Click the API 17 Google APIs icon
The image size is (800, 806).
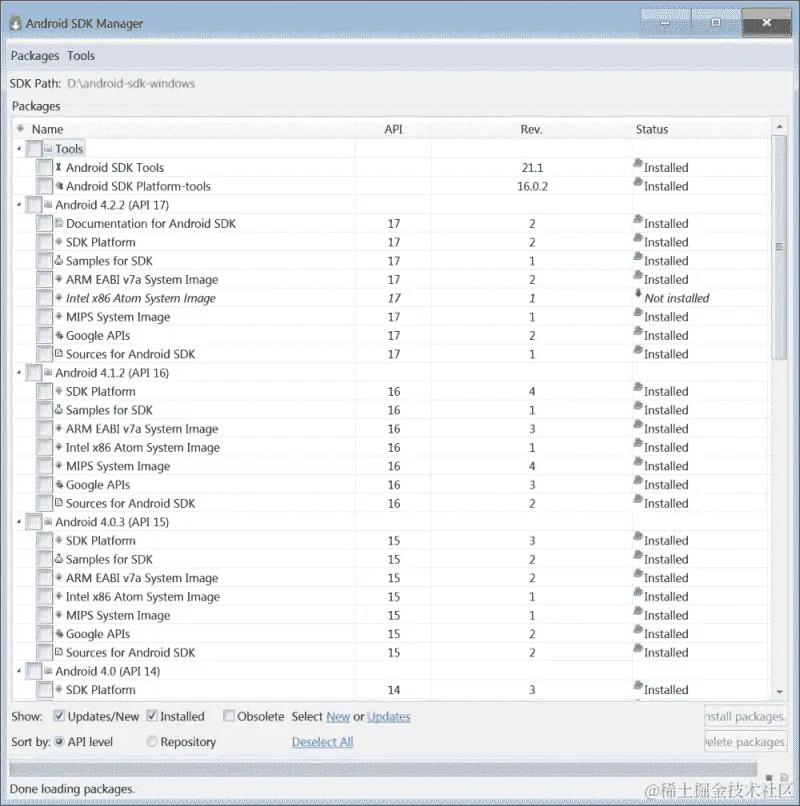tap(59, 335)
